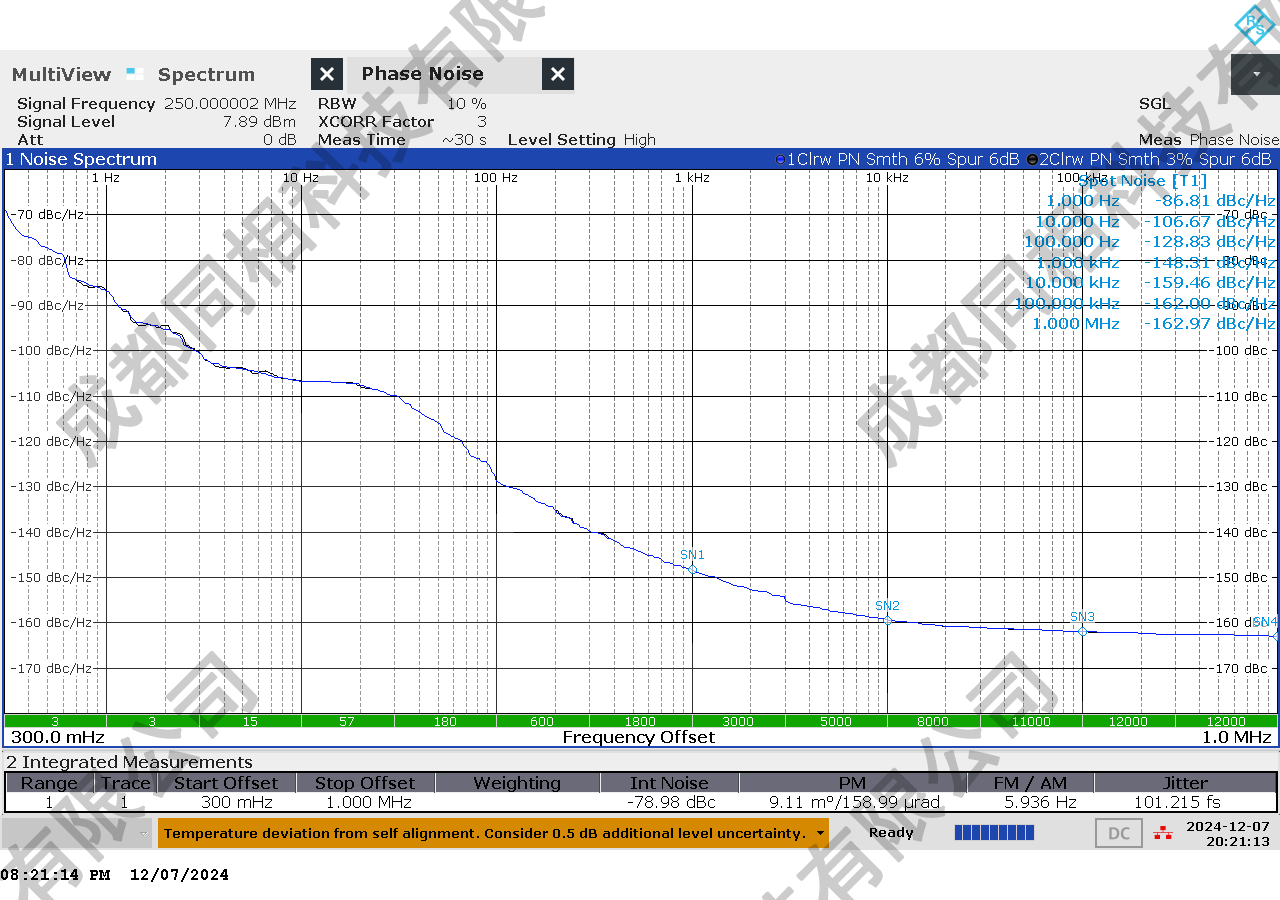Screen dimensions: 1280x900
Task: Select the SN1 spot noise marker
Action: click(x=692, y=569)
